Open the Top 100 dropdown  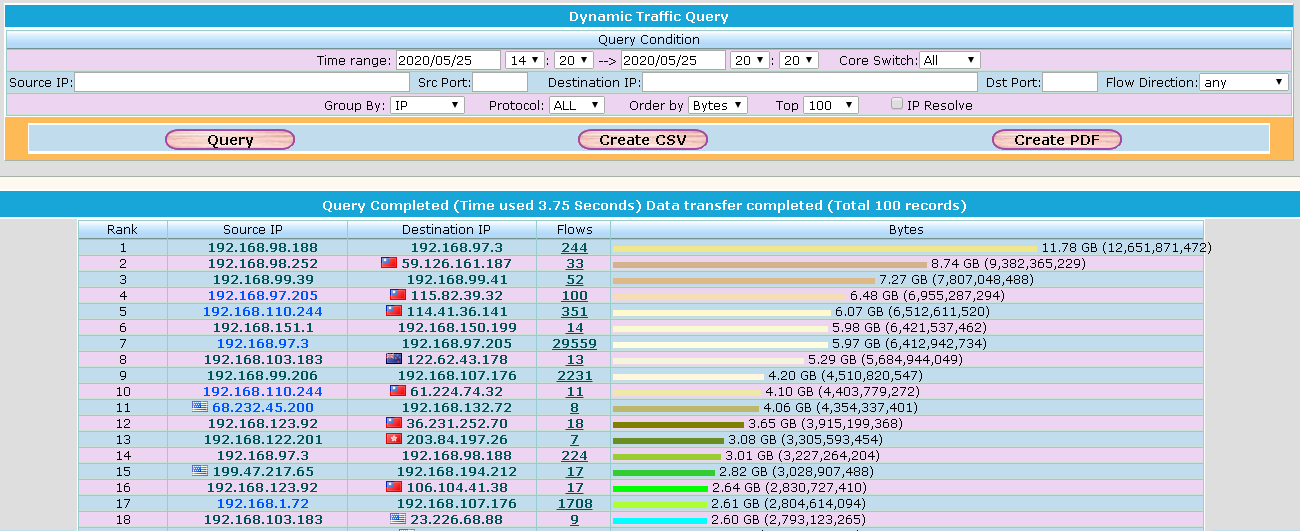point(831,105)
